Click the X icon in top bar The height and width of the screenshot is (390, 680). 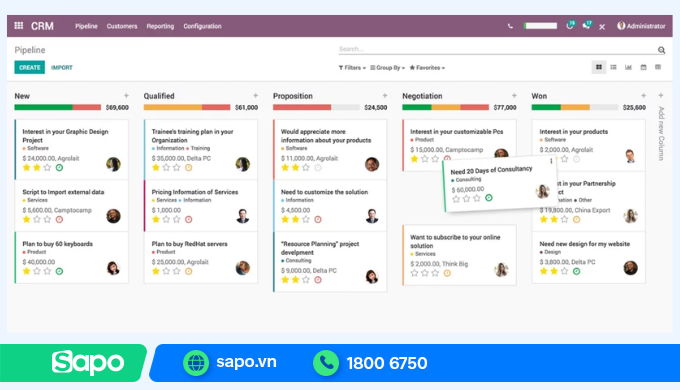602,27
